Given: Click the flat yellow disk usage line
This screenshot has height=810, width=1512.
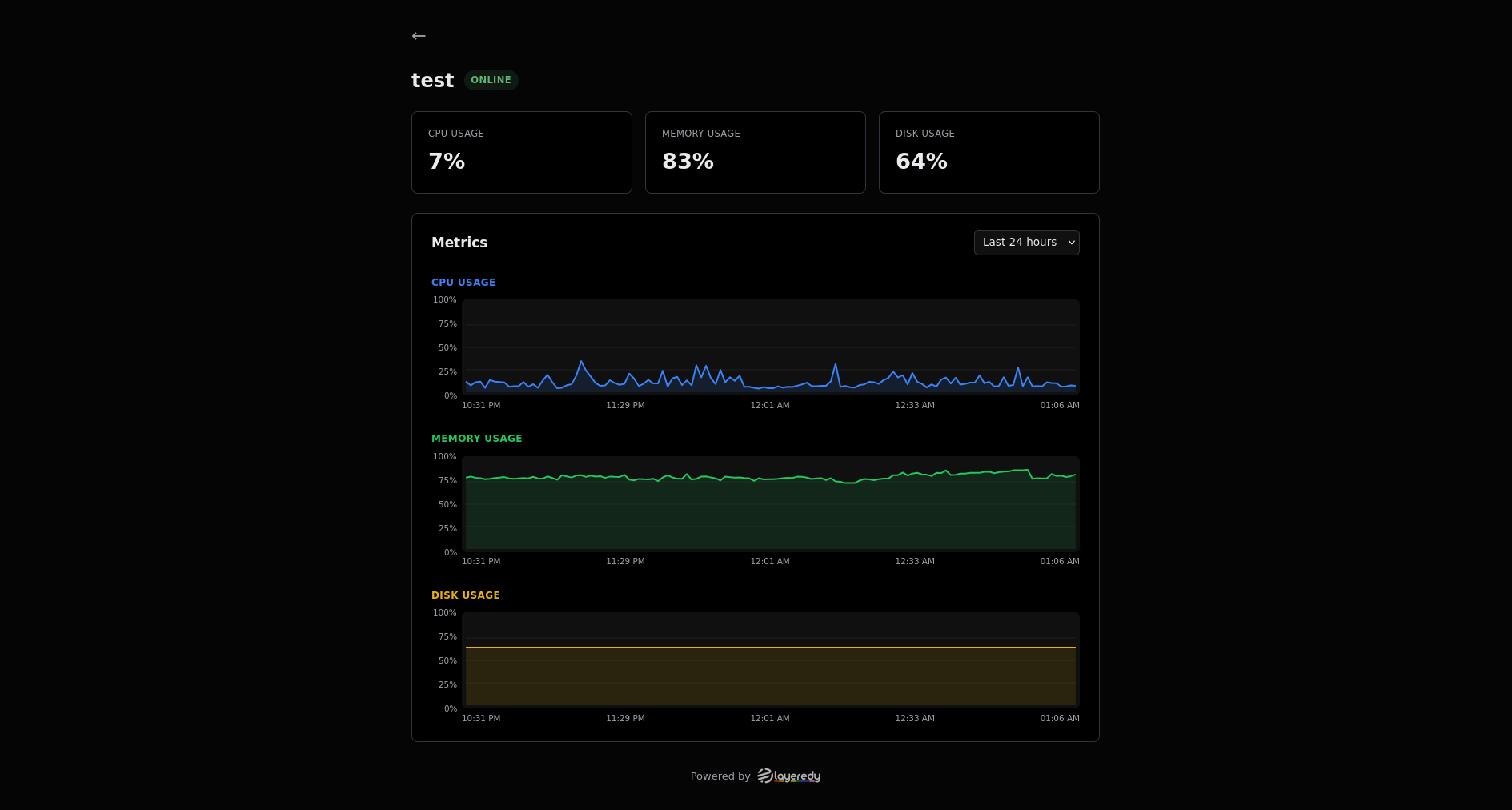Looking at the screenshot, I should 771,648.
